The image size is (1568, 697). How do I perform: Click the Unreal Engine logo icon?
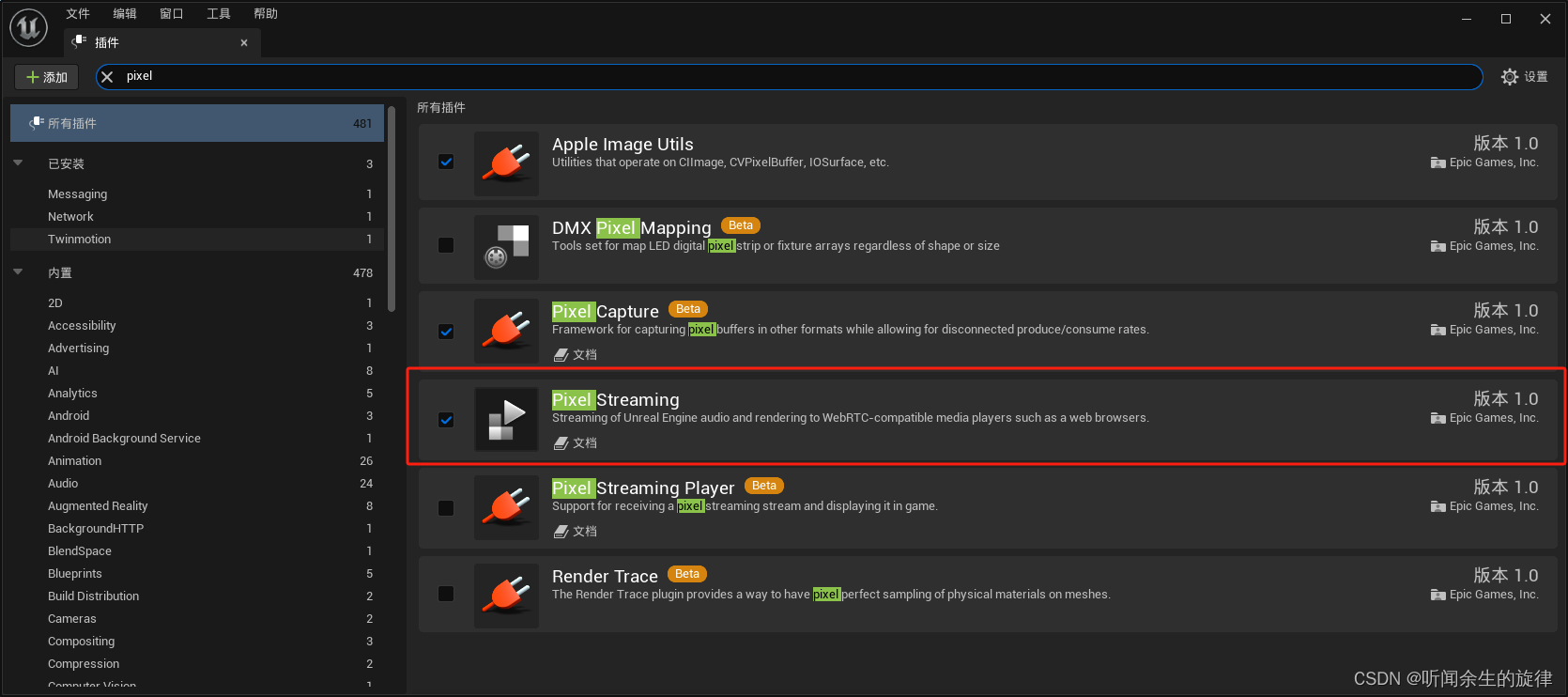pyautogui.click(x=28, y=27)
